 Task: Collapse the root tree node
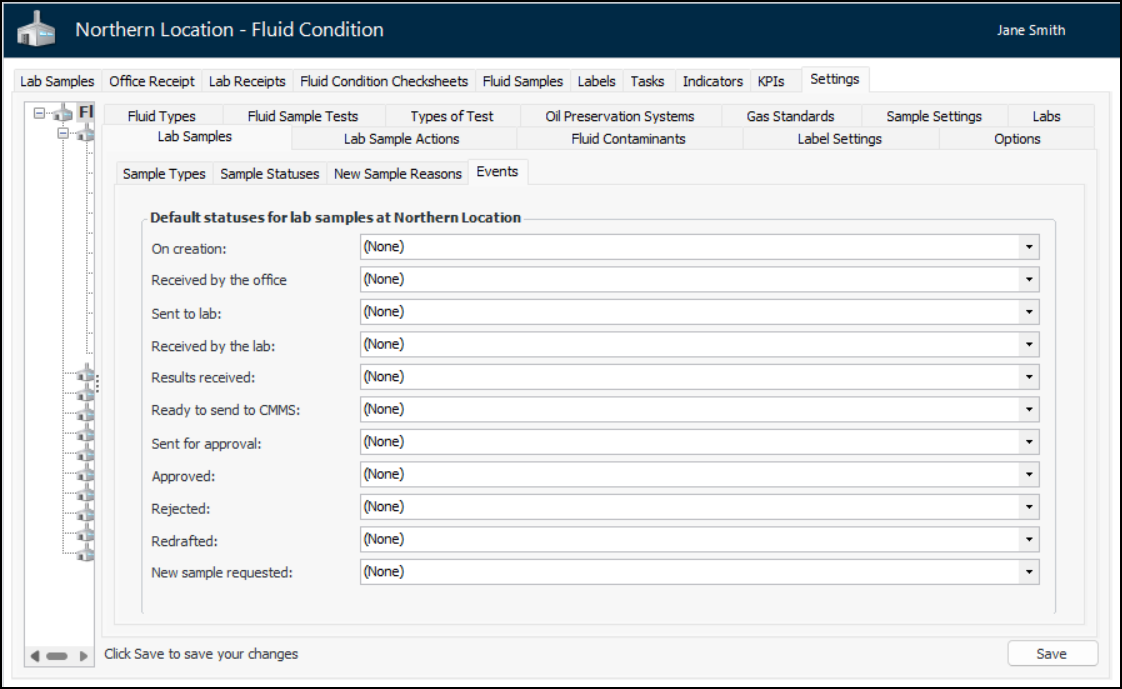pyautogui.click(x=39, y=113)
